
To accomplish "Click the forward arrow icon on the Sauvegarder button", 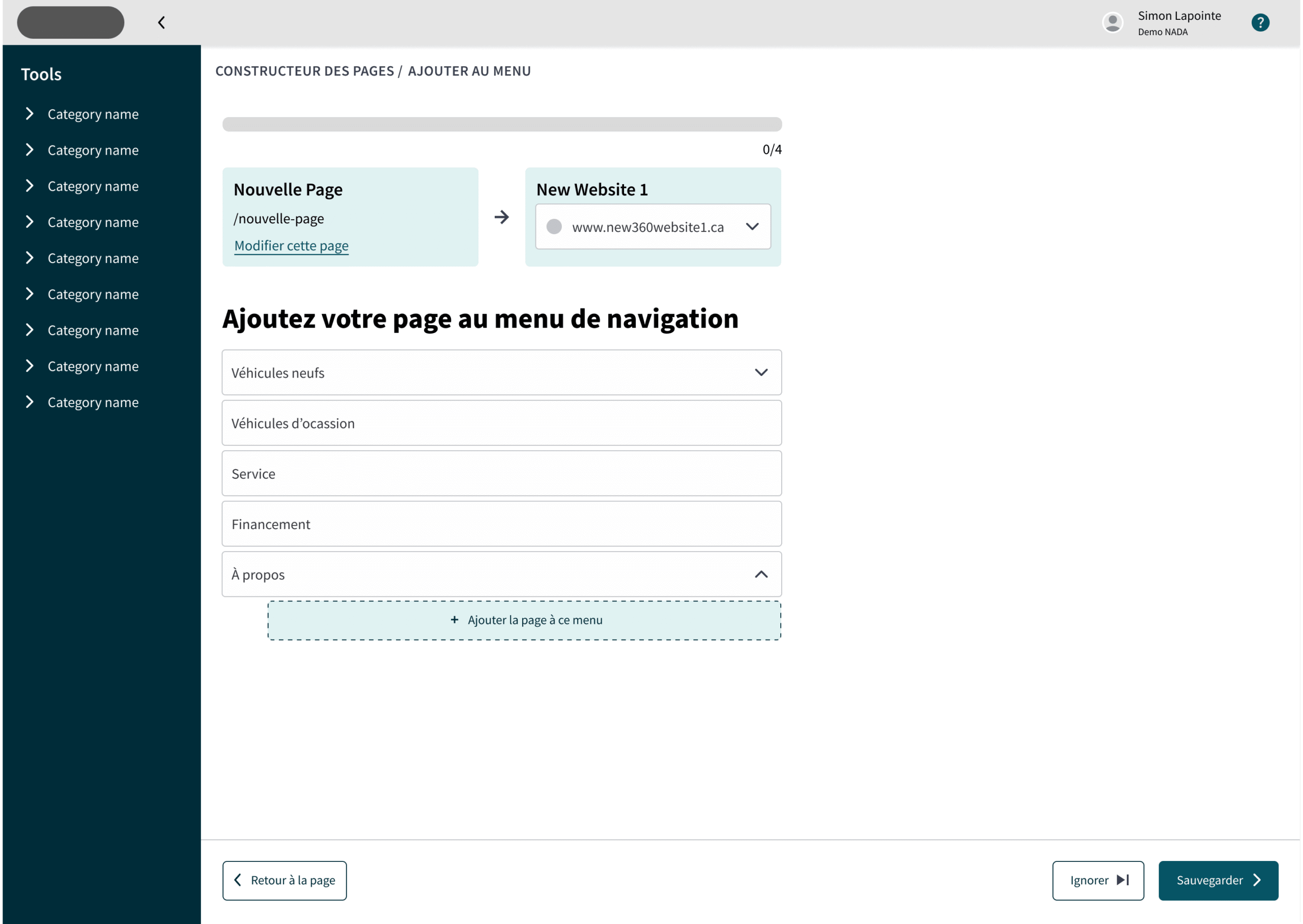I will 1257,880.
